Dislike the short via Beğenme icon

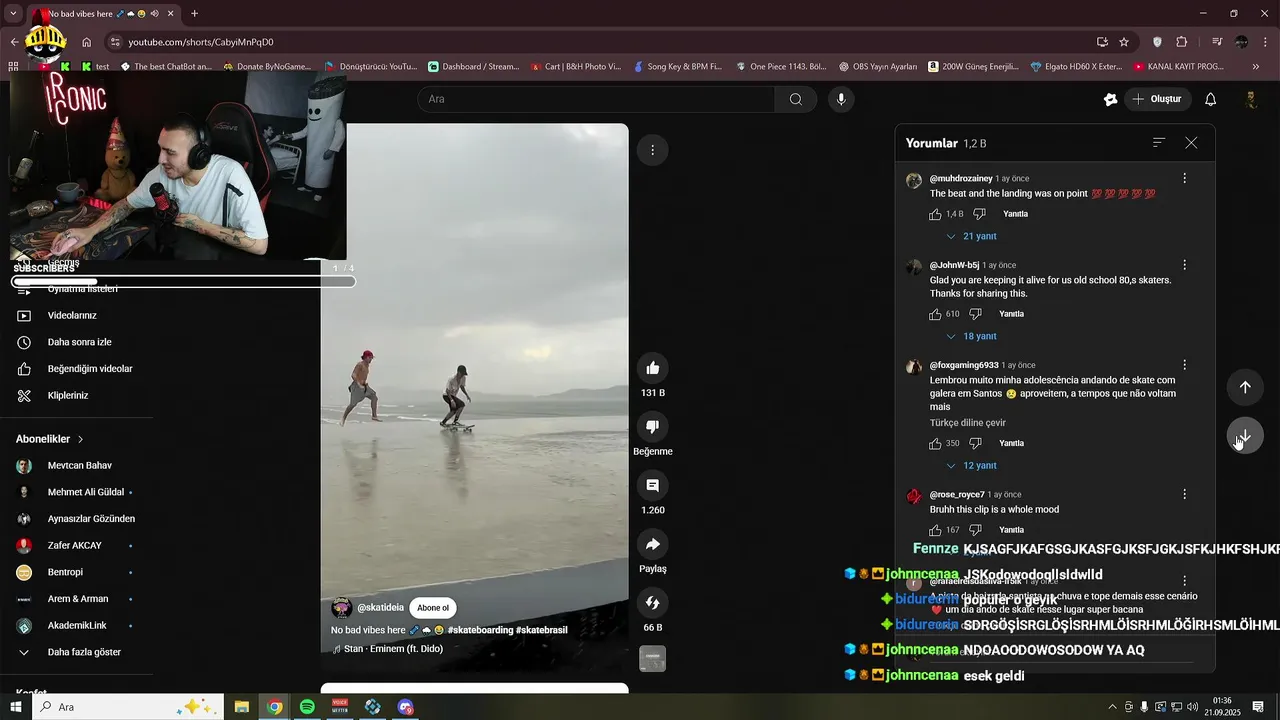pyautogui.click(x=652, y=427)
